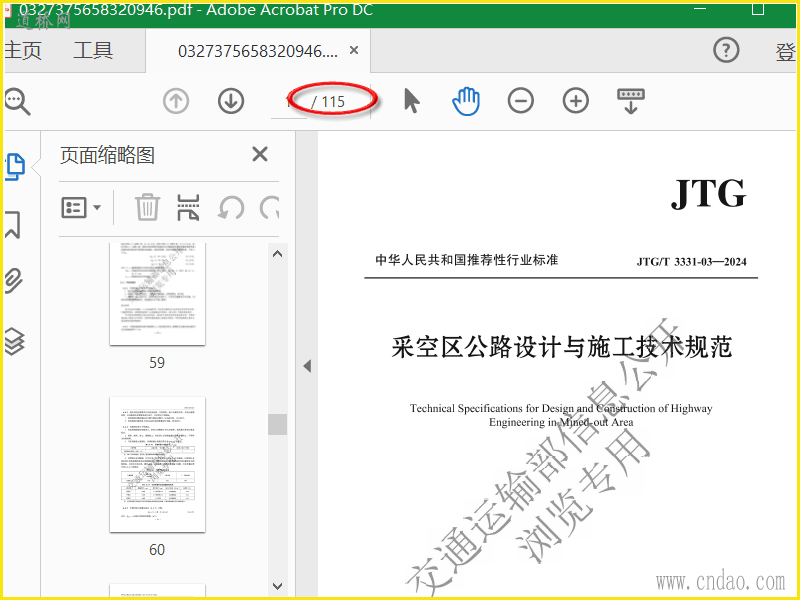Open the Find text search tool
Screen dimensions: 800x600
click(x=17, y=101)
